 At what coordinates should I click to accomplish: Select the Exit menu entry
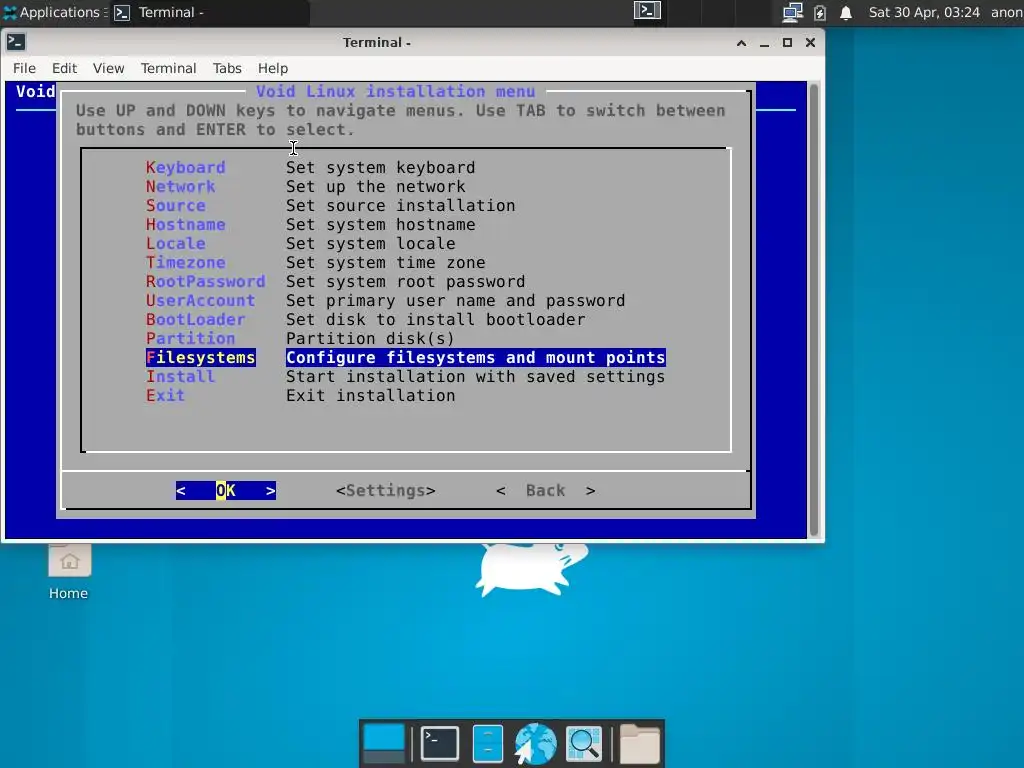(165, 395)
